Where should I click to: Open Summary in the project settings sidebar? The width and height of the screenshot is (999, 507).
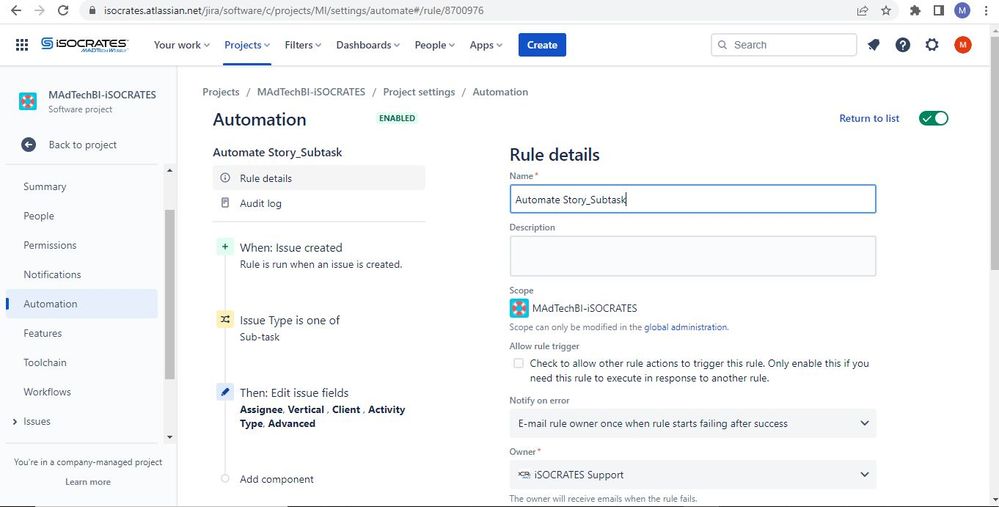click(x=45, y=187)
